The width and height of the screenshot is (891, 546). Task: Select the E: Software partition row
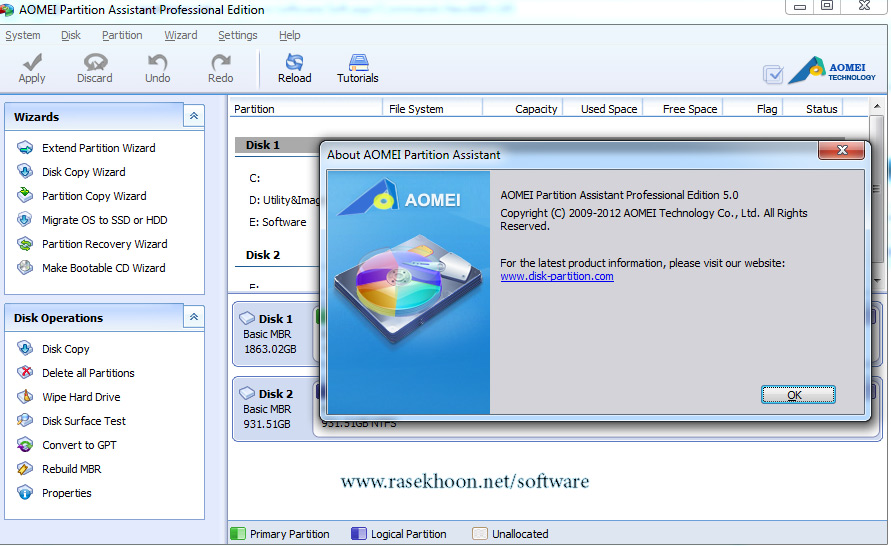(279, 222)
